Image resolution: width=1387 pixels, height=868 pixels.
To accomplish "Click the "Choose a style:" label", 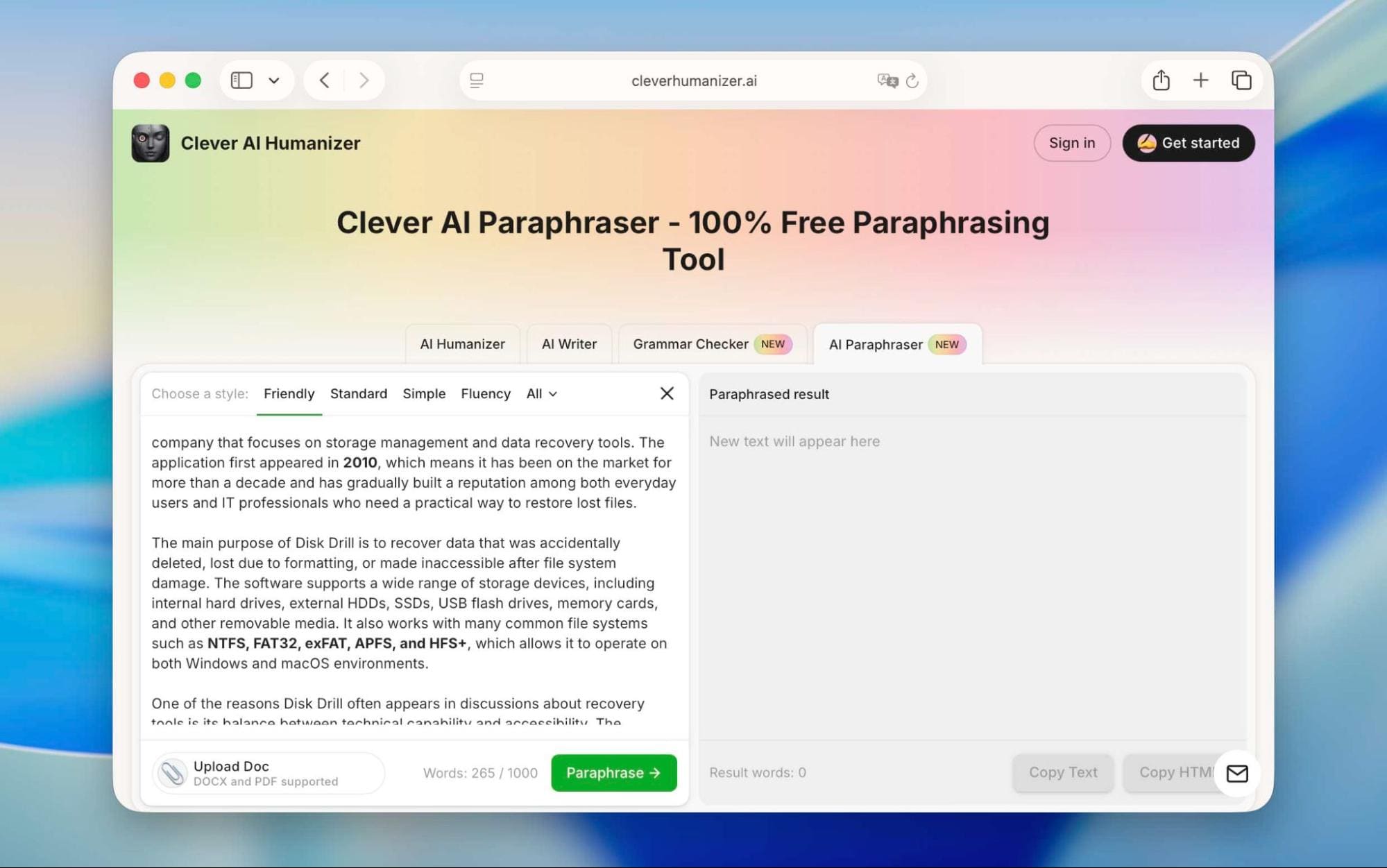I will coord(200,394).
